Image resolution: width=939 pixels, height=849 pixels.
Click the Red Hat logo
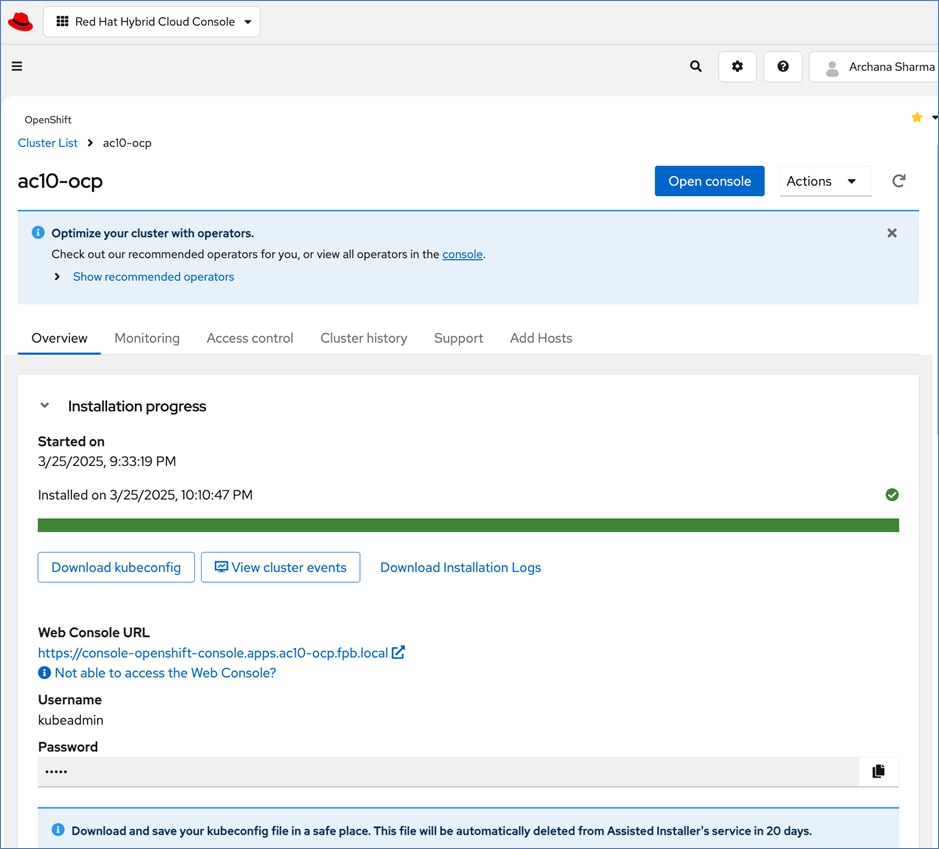(20, 22)
